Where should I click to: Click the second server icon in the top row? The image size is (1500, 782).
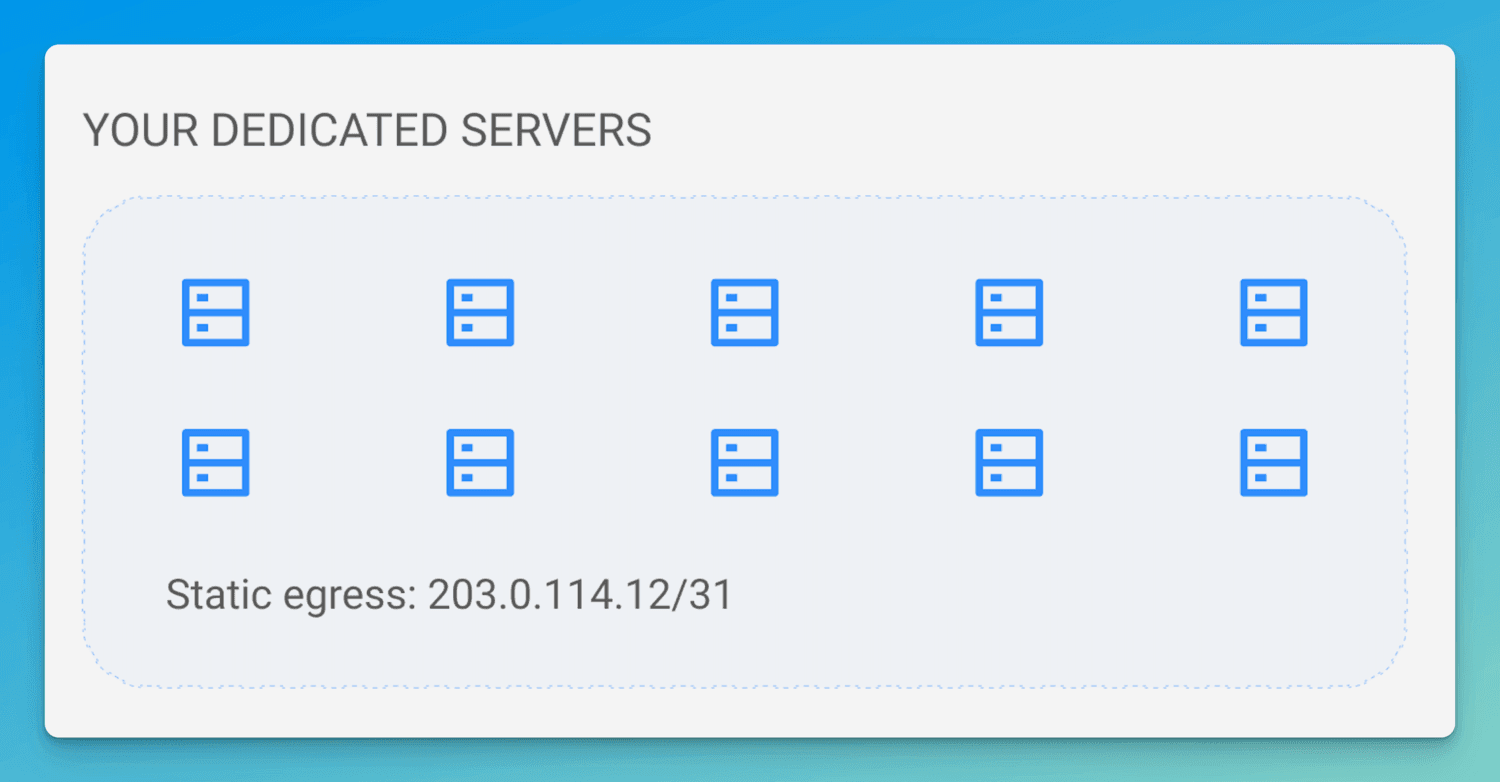coord(480,312)
